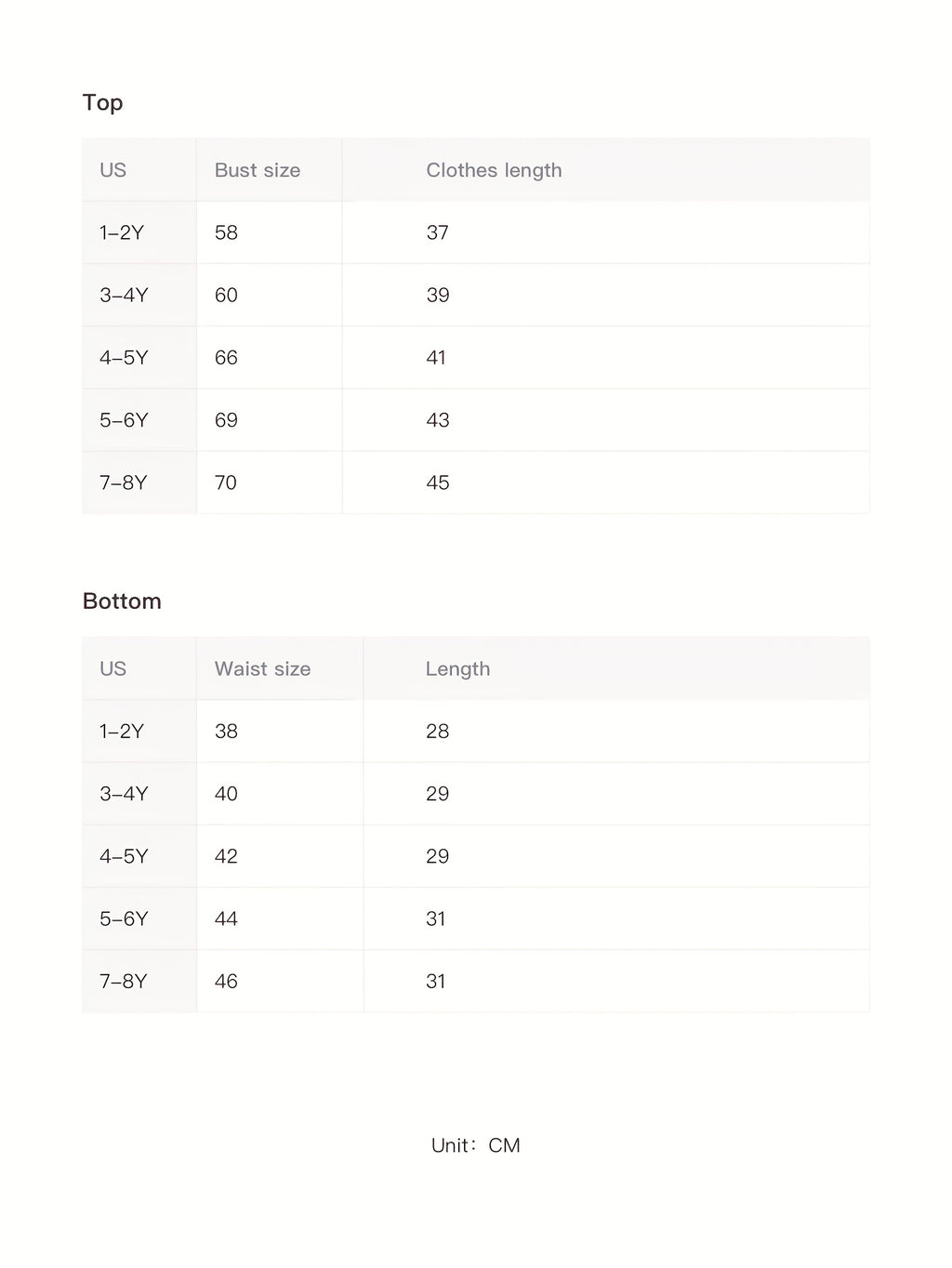Click the Top section heading

point(102,102)
